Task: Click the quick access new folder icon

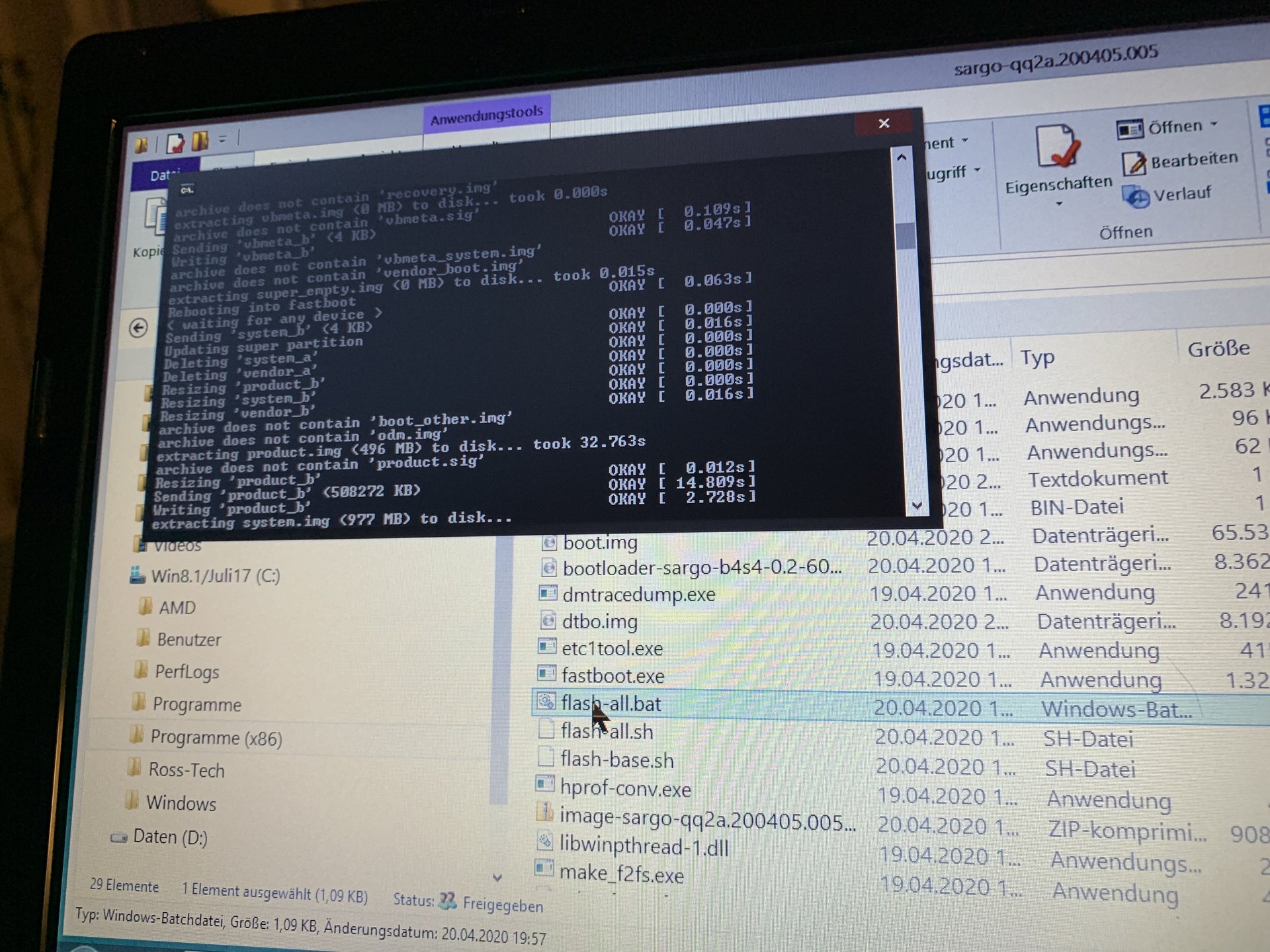Action: tap(200, 141)
